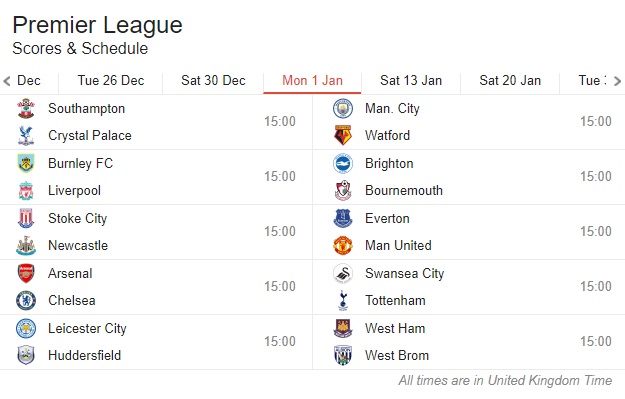Show later dates with right chevron

pyautogui.click(x=617, y=81)
